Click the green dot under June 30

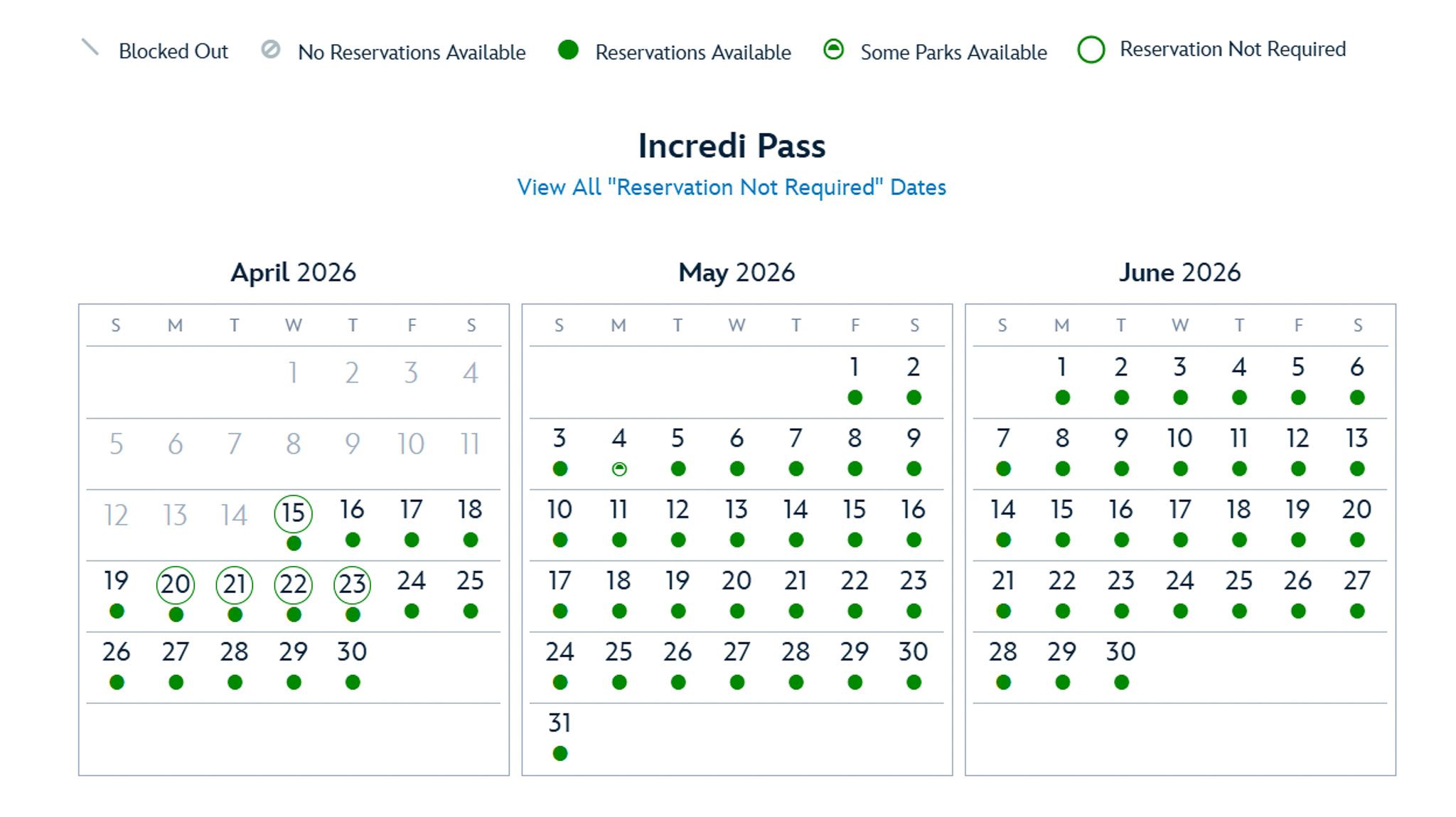point(1121,683)
